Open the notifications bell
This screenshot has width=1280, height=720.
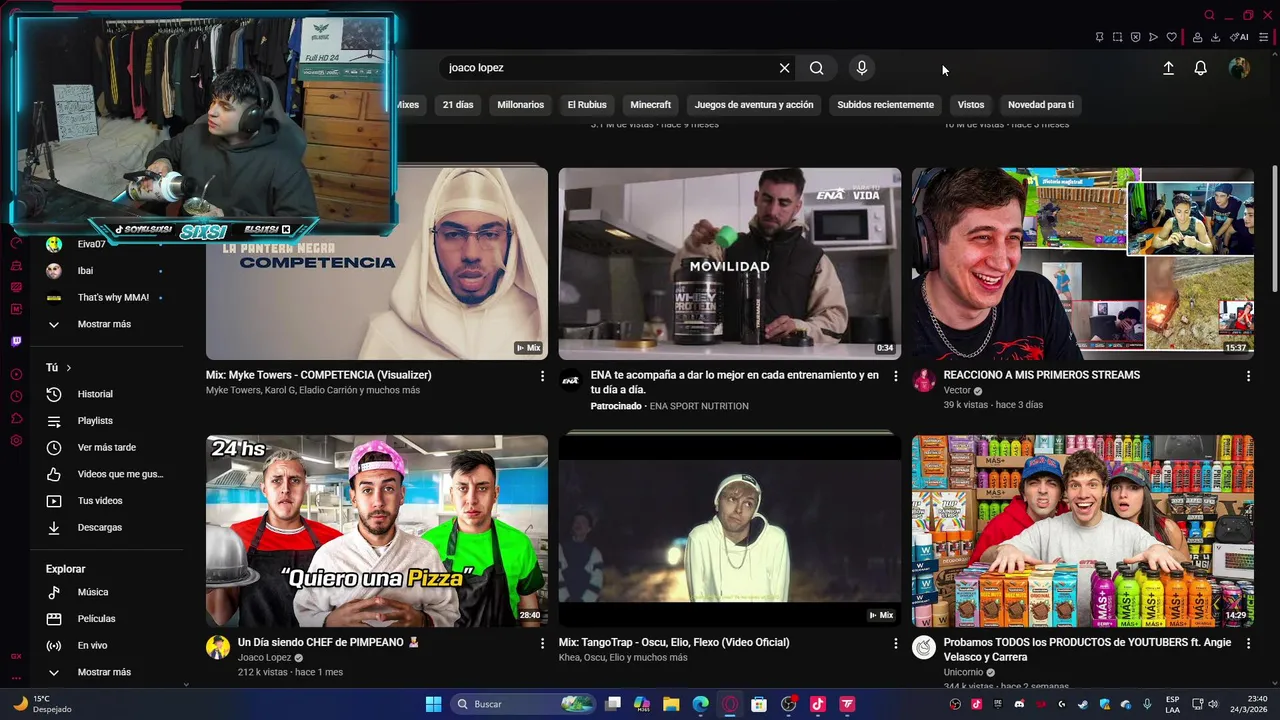(1200, 68)
